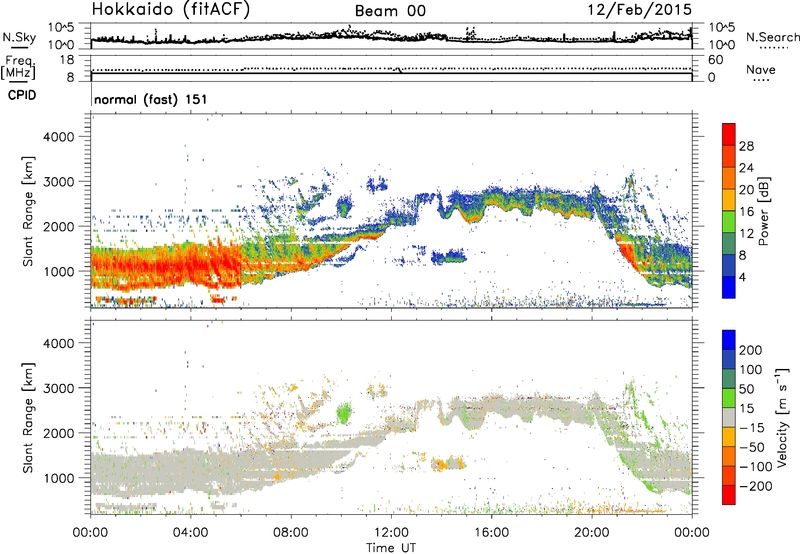Click the power colorbar value '28'
This screenshot has height=554, width=800.
(x=746, y=146)
